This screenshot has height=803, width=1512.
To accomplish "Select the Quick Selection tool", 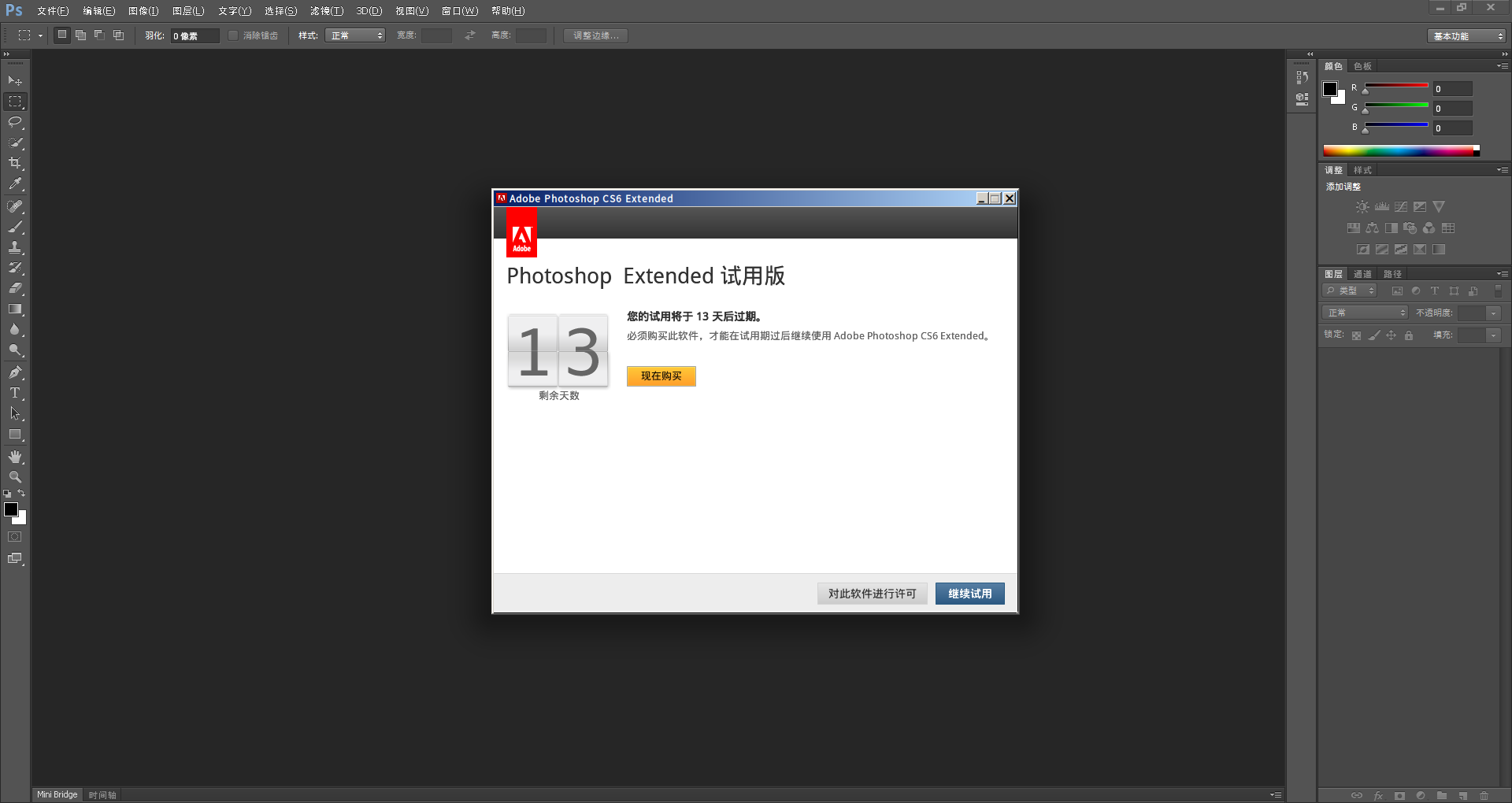I will tap(15, 142).
